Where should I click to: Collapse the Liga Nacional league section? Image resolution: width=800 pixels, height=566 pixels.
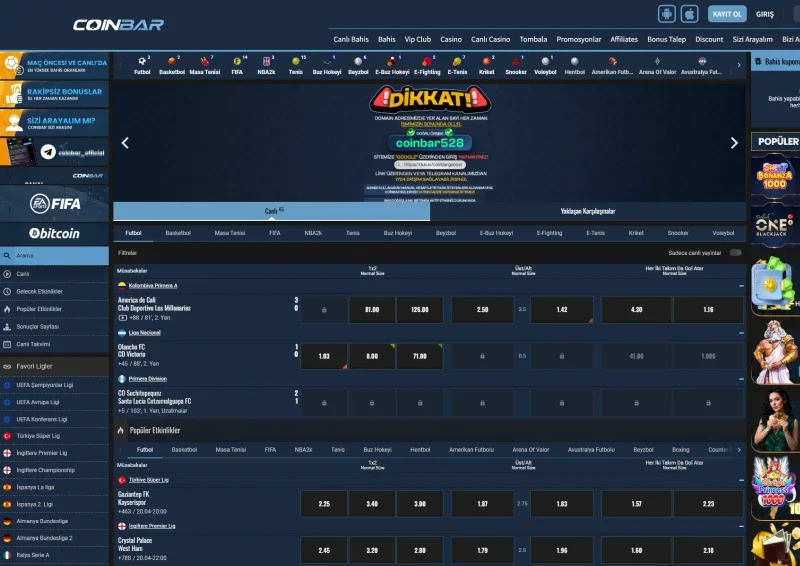tap(741, 333)
